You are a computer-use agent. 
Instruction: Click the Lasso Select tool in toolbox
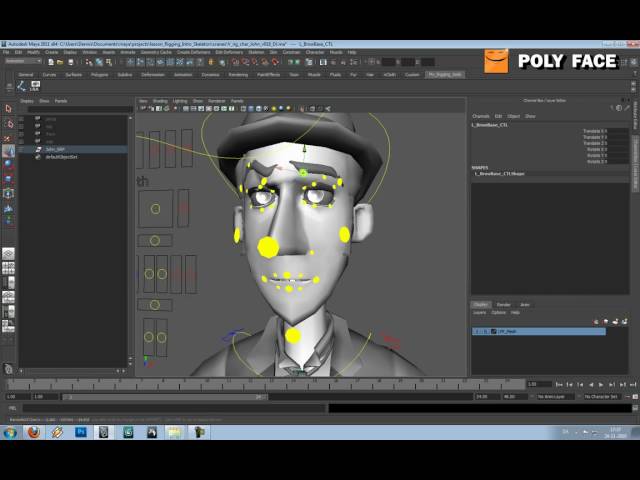click(x=9, y=124)
